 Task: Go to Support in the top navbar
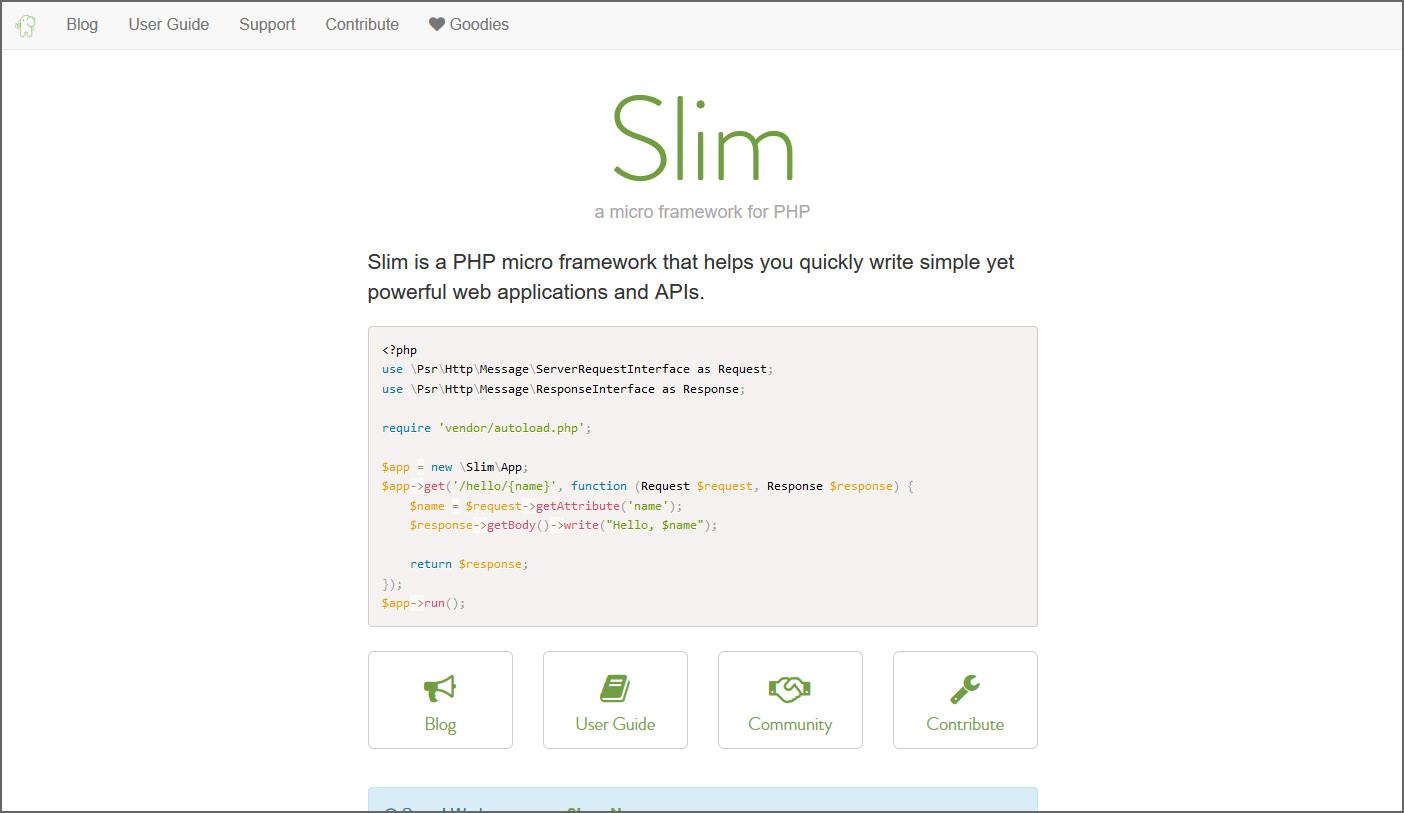[x=267, y=25]
